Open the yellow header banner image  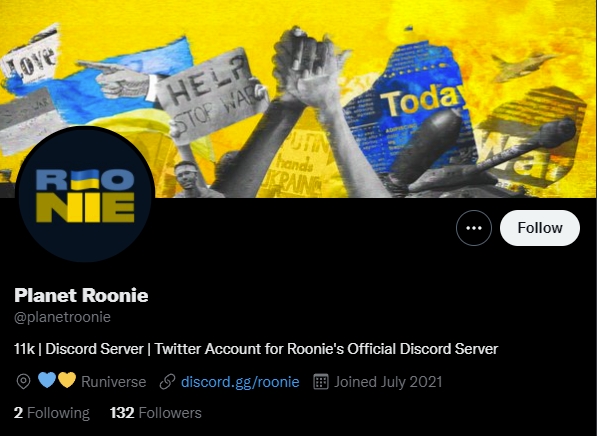pyautogui.click(x=298, y=99)
